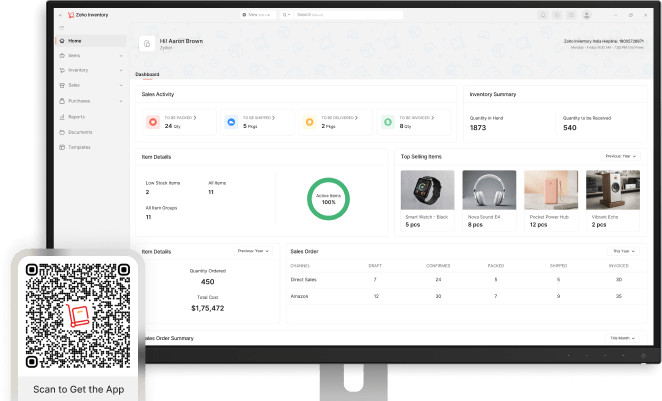The image size is (662, 401).
Task: Open Item Details Previous Year dropdown
Action: click(x=253, y=251)
